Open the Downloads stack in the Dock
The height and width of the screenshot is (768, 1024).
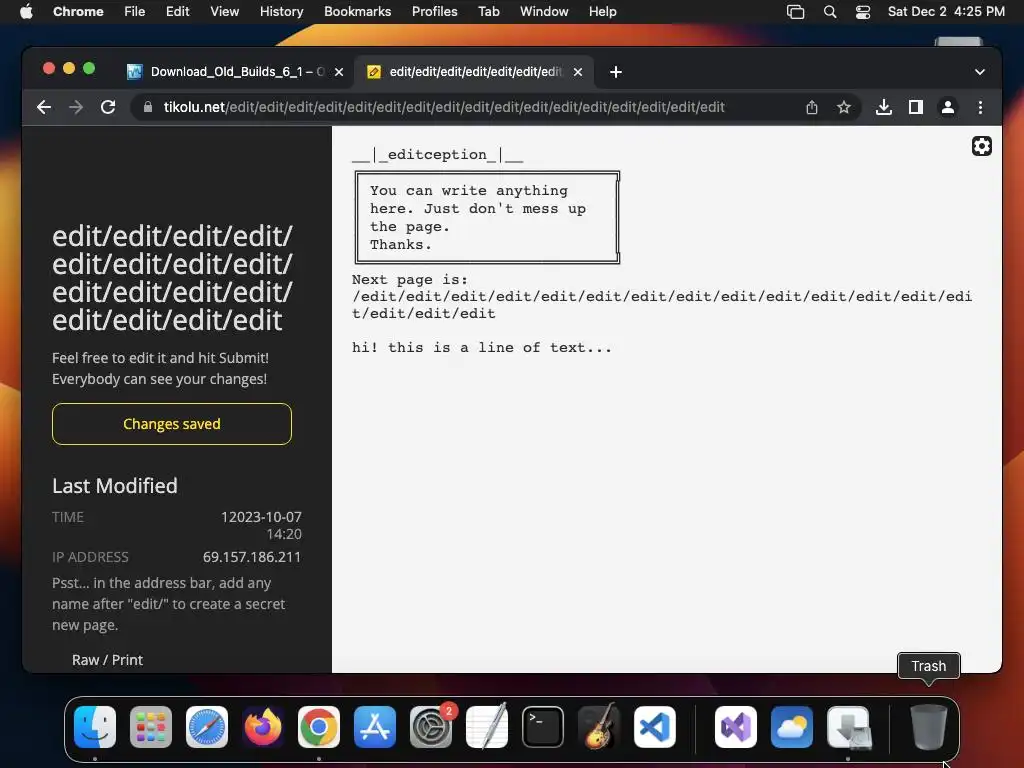tap(848, 727)
